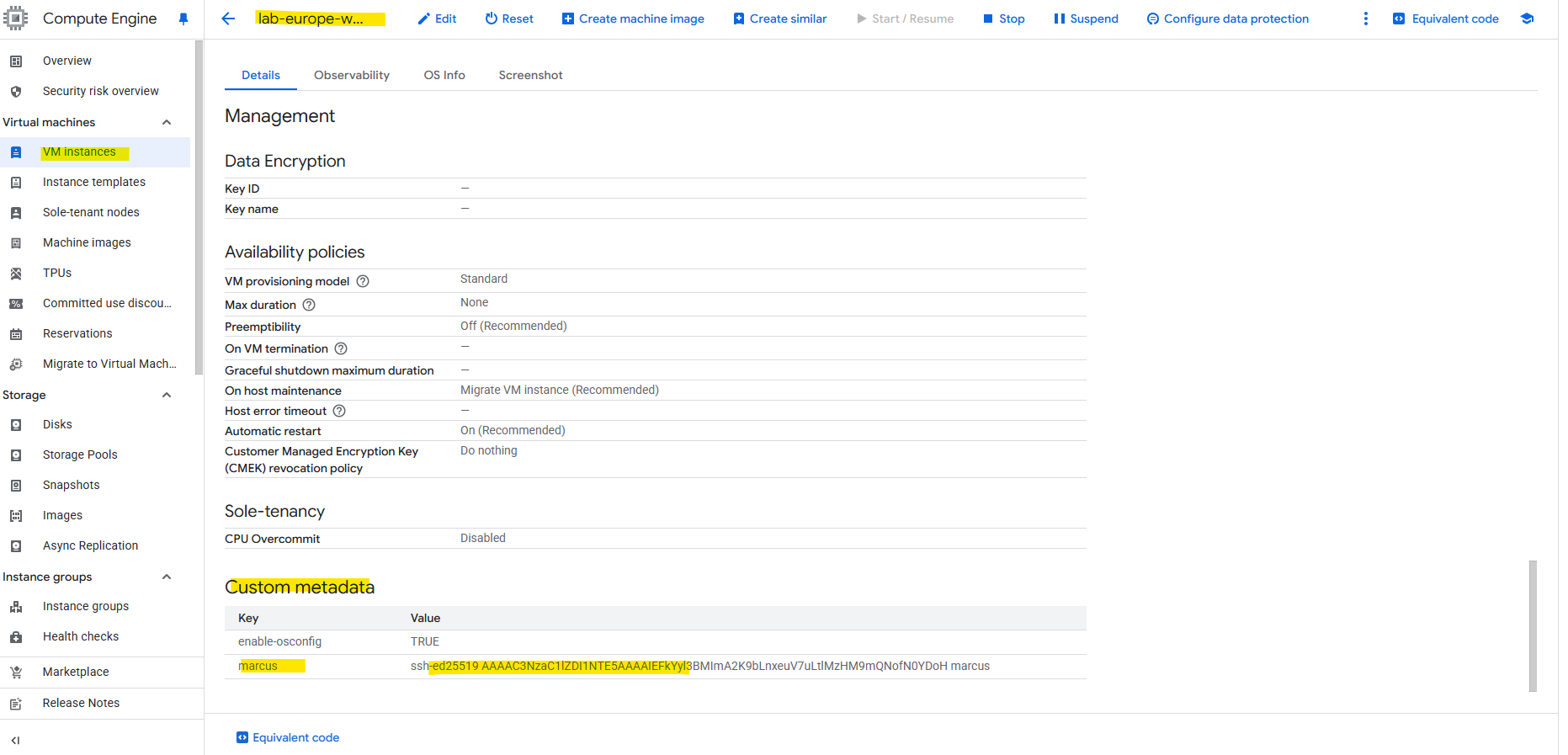The height and width of the screenshot is (755, 1568).
Task: Click the Edit pencil button
Action: (x=437, y=19)
